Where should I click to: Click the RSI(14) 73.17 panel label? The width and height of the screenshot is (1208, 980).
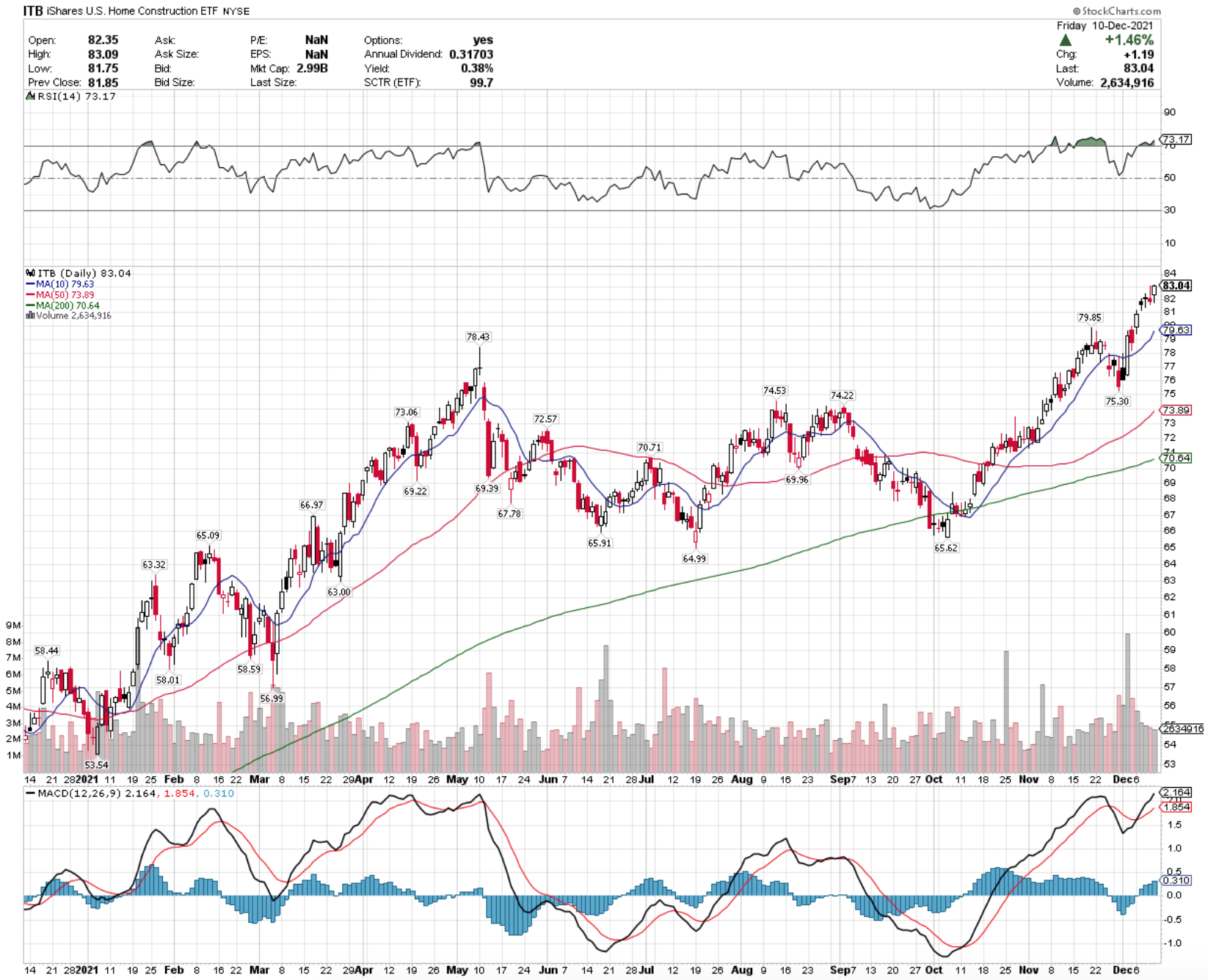pos(76,96)
